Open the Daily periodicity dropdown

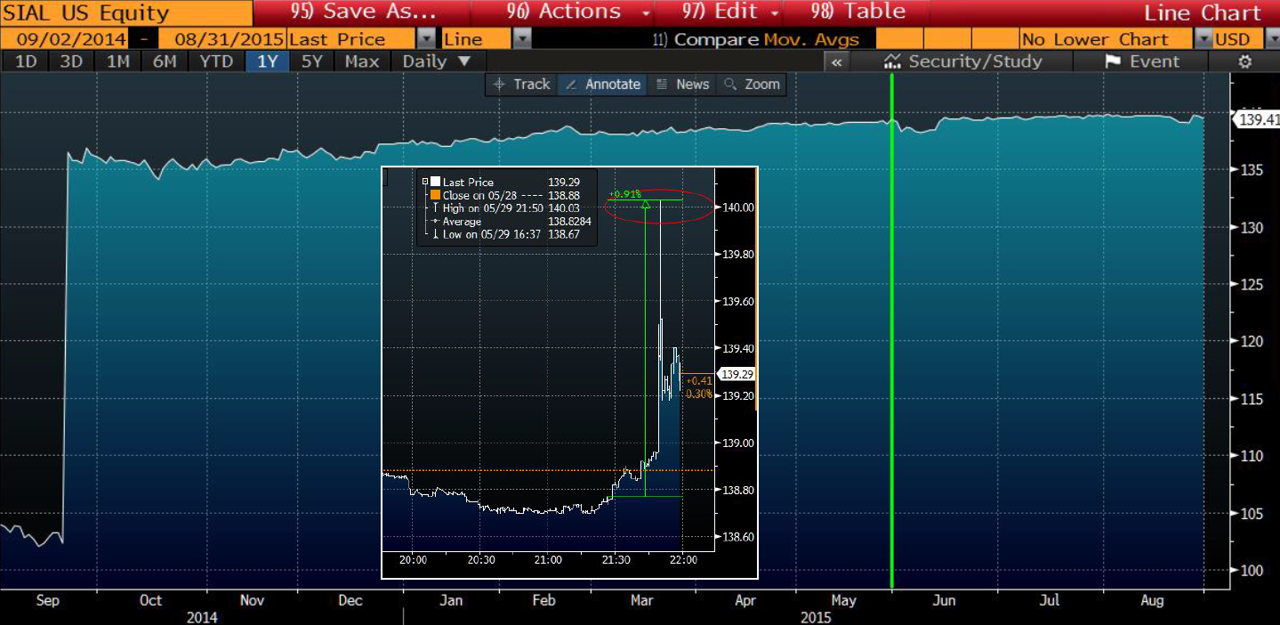click(x=436, y=62)
